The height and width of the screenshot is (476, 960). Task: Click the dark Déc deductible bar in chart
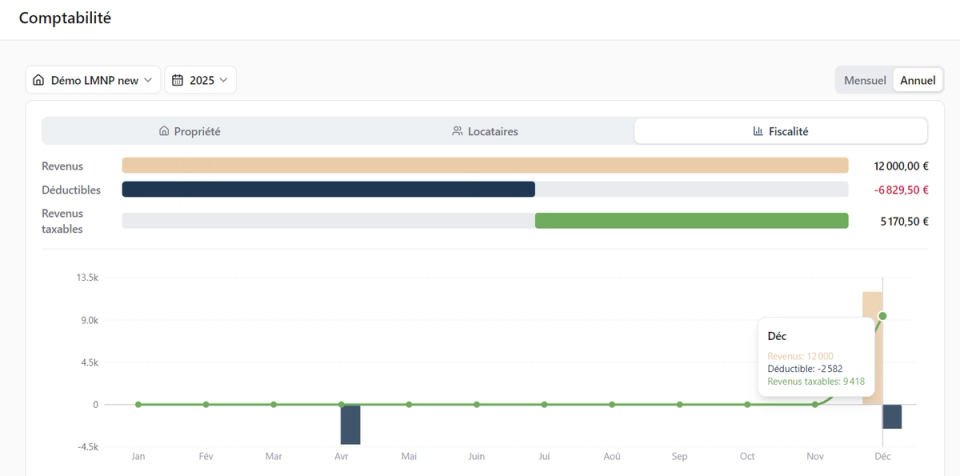point(892,417)
